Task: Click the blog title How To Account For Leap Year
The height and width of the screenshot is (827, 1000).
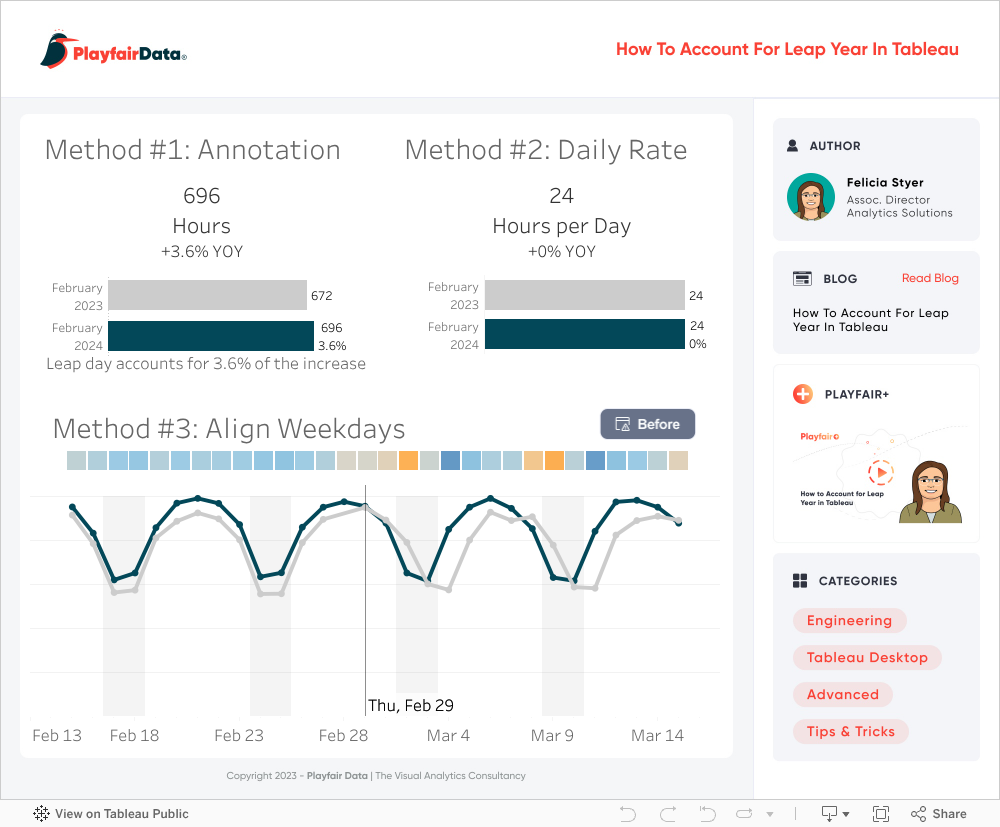Action: point(871,320)
